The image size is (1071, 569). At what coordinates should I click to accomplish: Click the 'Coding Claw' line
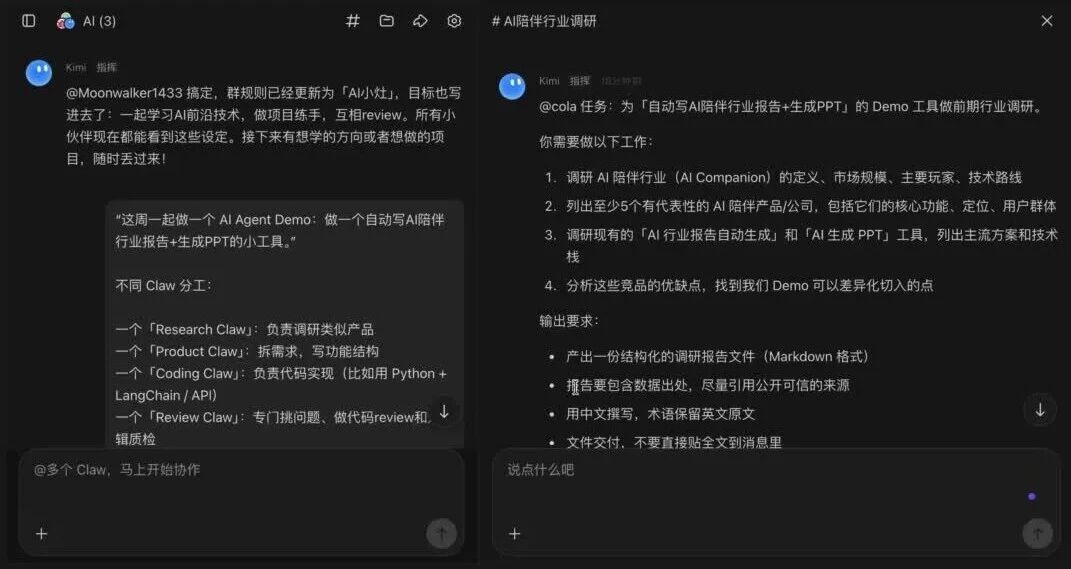coord(281,384)
